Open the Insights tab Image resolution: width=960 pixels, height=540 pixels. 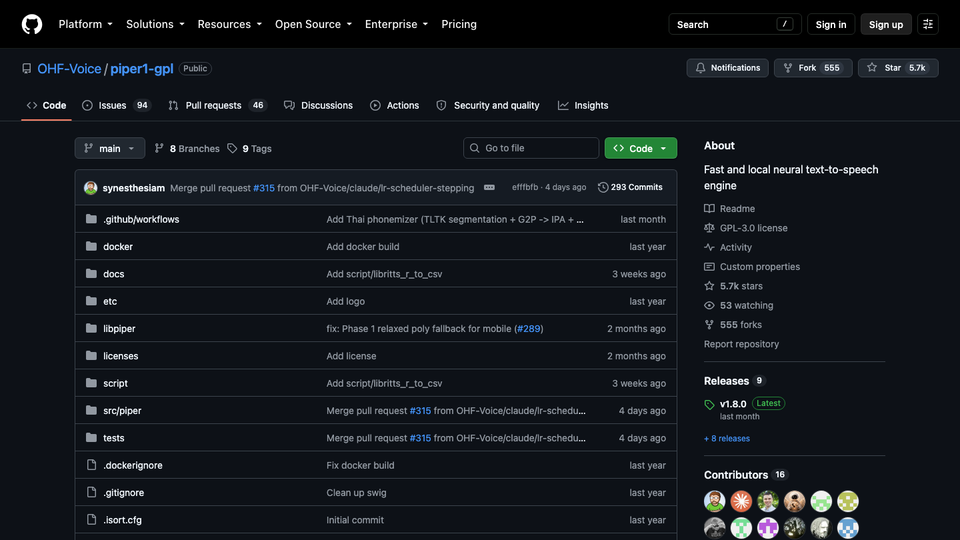click(583, 105)
